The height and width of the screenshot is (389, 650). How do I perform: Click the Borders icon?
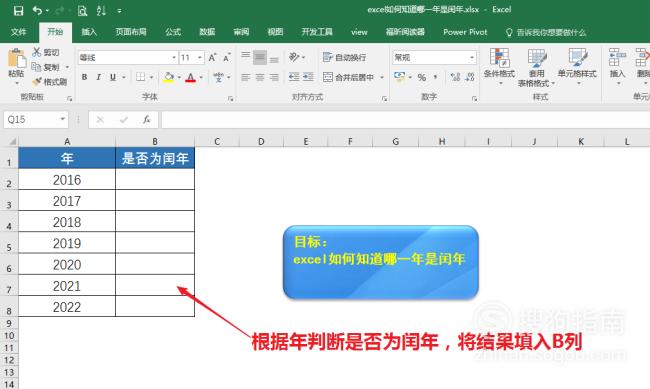coord(141,77)
